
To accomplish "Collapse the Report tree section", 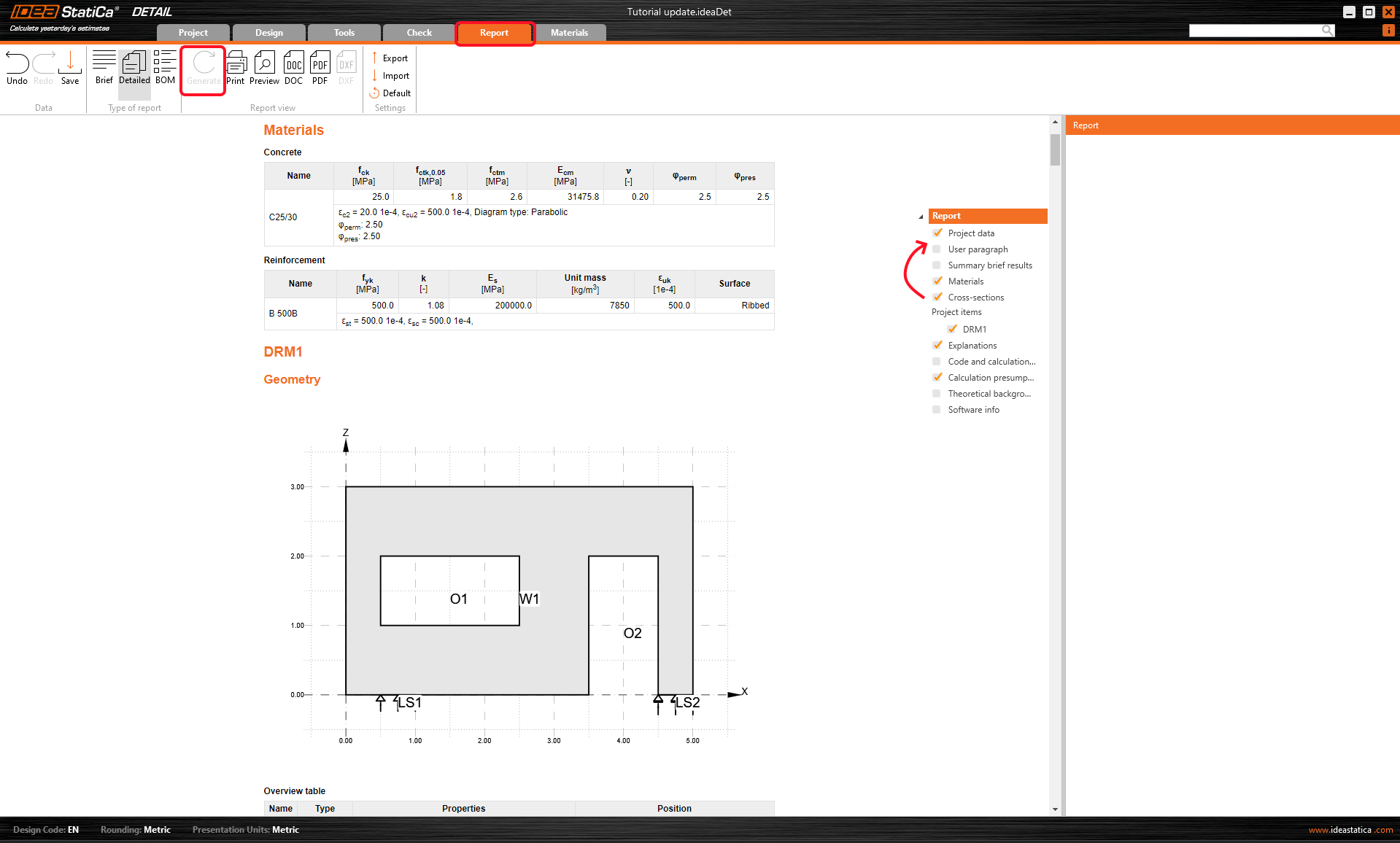I will point(921,217).
